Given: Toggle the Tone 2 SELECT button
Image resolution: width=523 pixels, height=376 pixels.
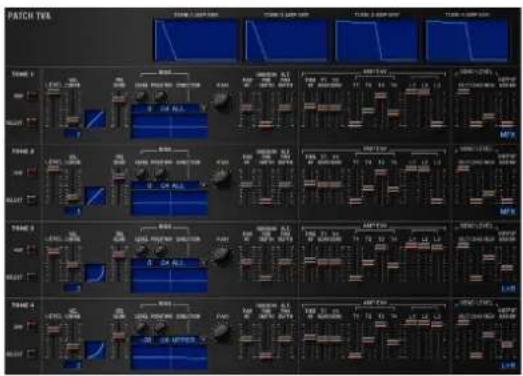Looking at the screenshot, I should click(32, 200).
